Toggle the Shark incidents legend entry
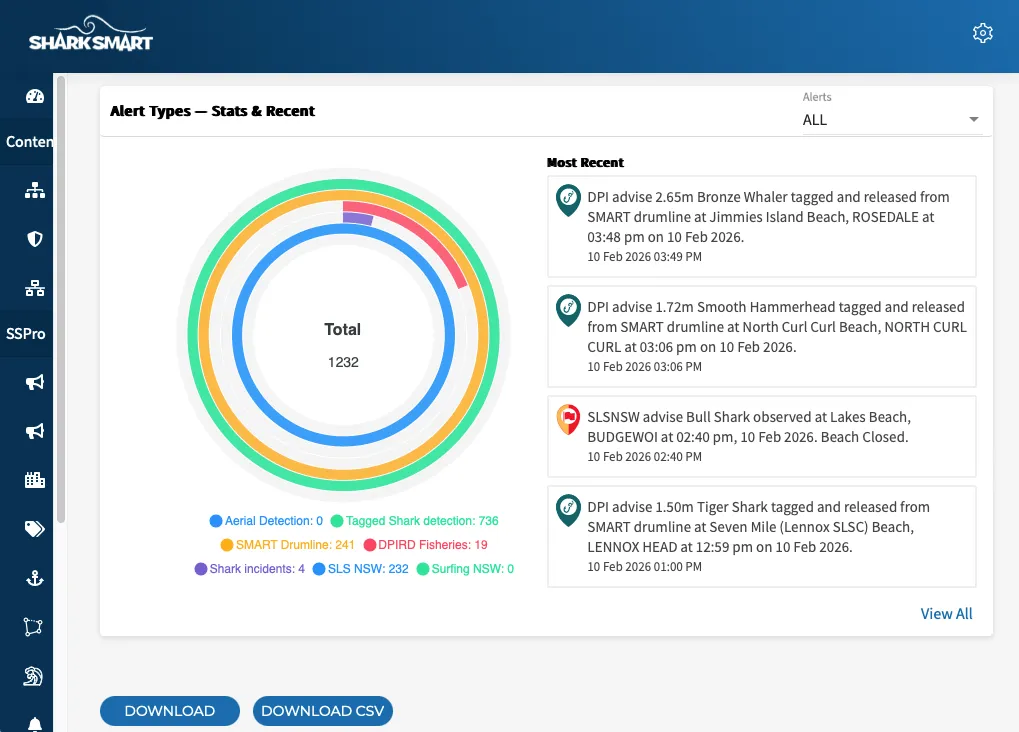Image resolution: width=1019 pixels, height=732 pixels. click(250, 569)
